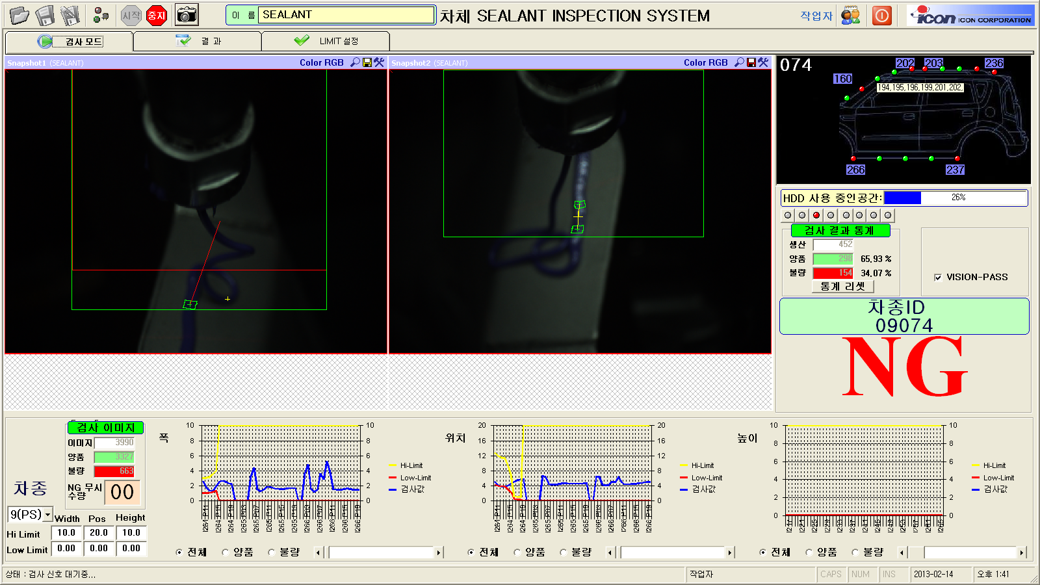
Task: Click the magnifier icon in Snapshot1 header
Action: click(x=355, y=62)
